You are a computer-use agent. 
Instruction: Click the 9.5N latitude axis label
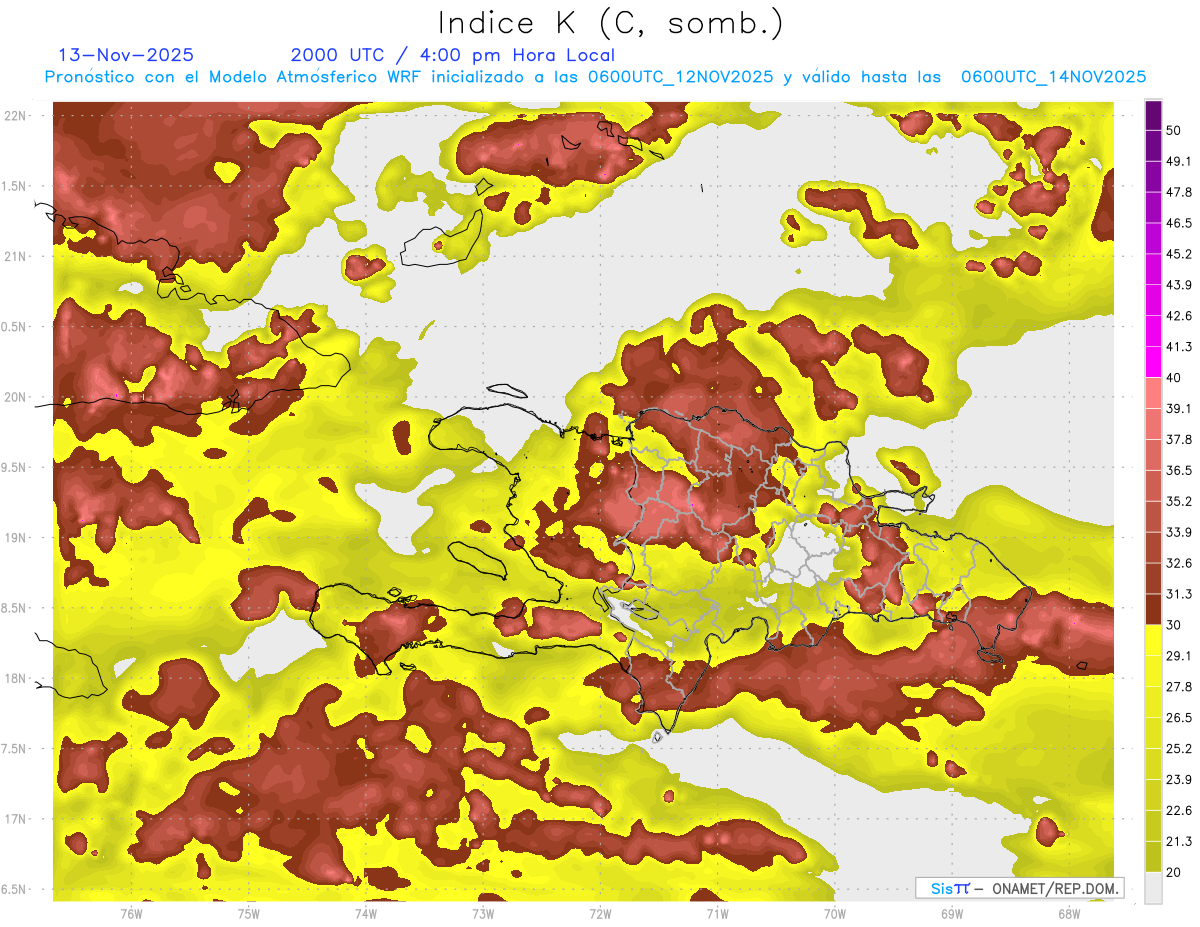(14, 468)
